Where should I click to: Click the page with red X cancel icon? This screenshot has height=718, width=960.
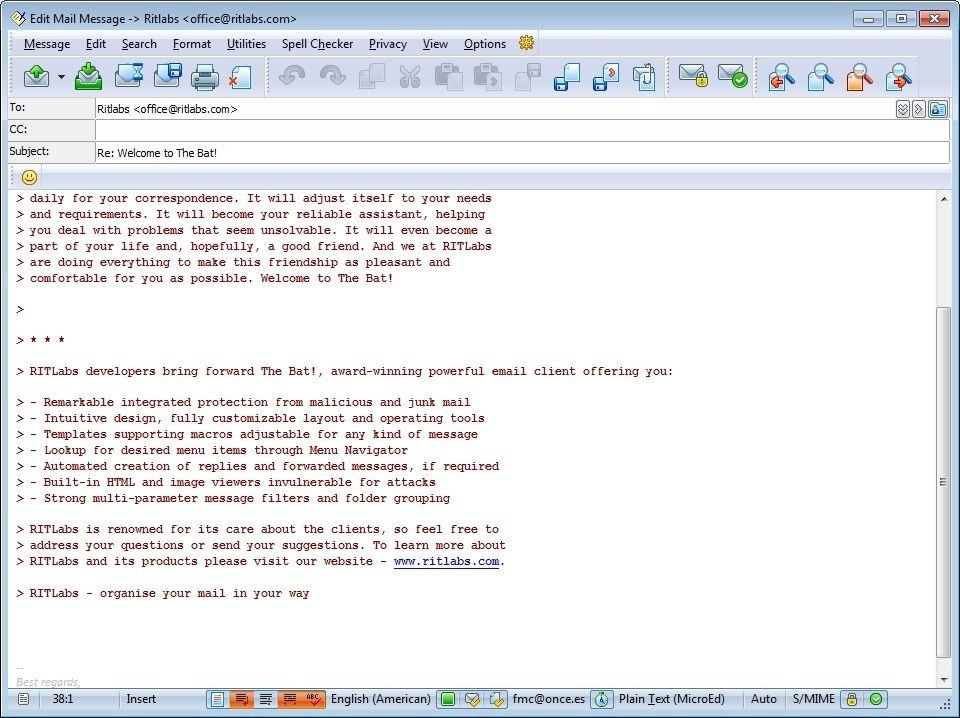pyautogui.click(x=240, y=78)
